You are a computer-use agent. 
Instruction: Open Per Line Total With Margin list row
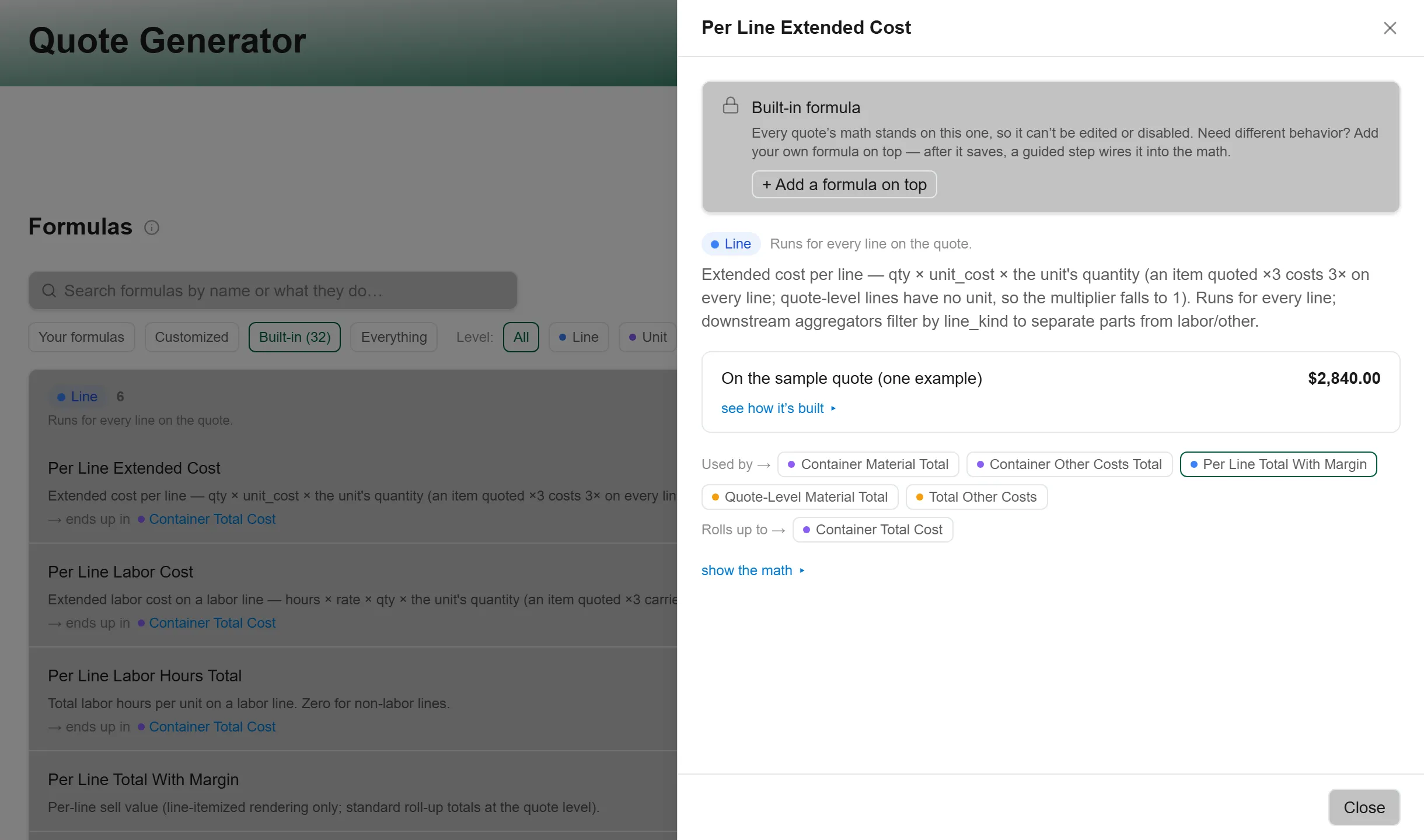[353, 792]
